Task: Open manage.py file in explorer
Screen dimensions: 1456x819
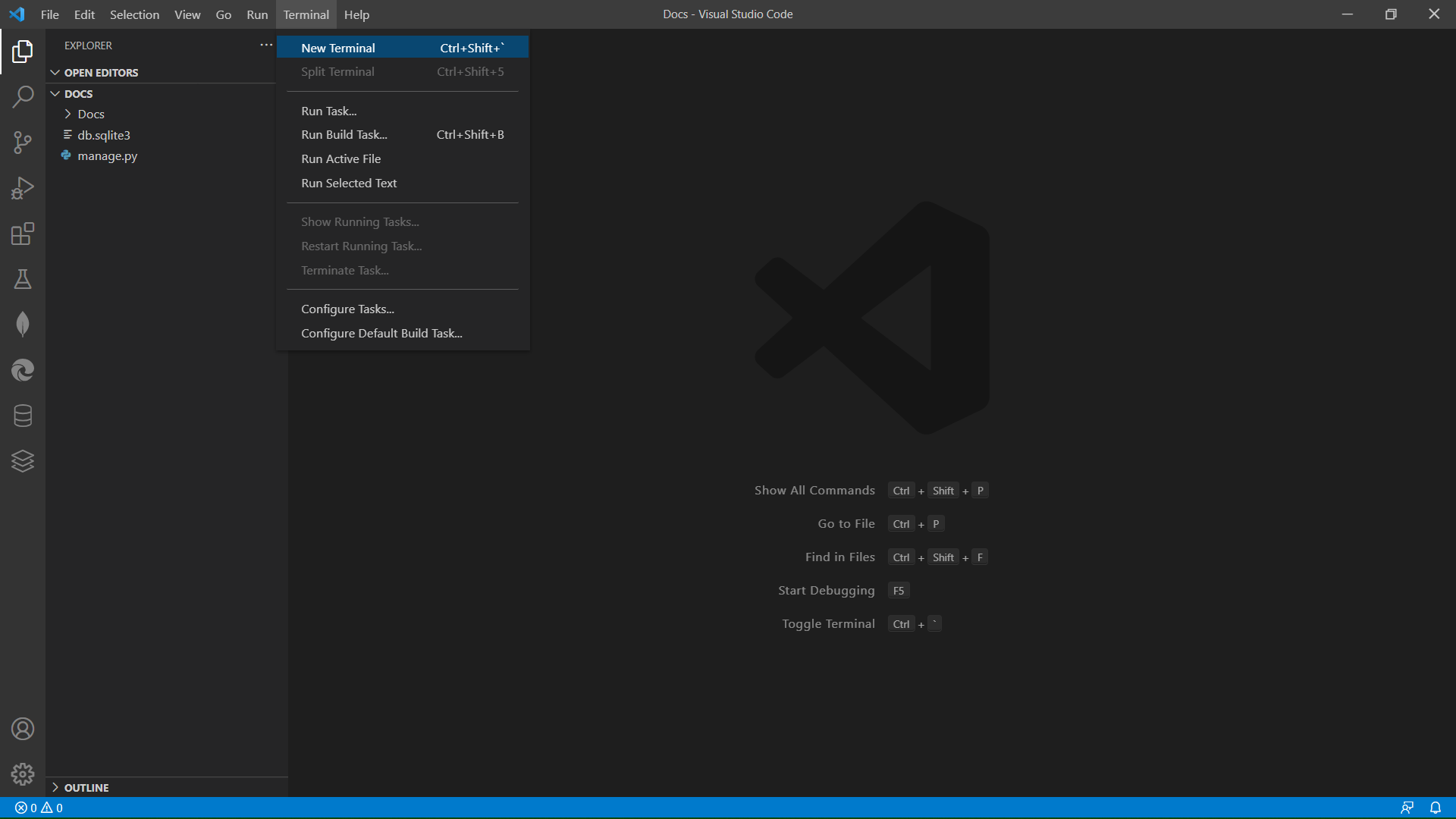Action: (107, 155)
